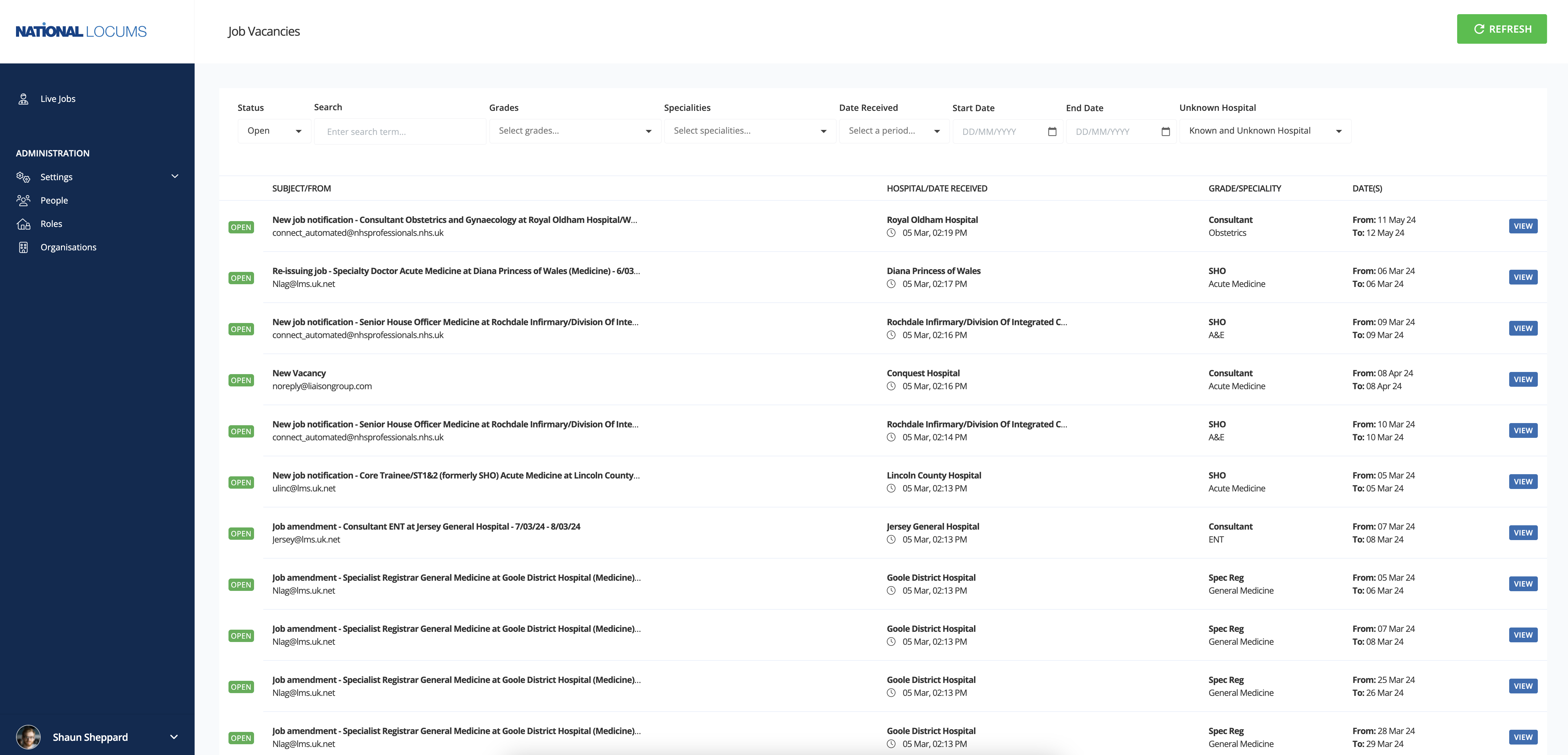Click OPEN badge for Jersey ENT amendment

[x=241, y=534]
